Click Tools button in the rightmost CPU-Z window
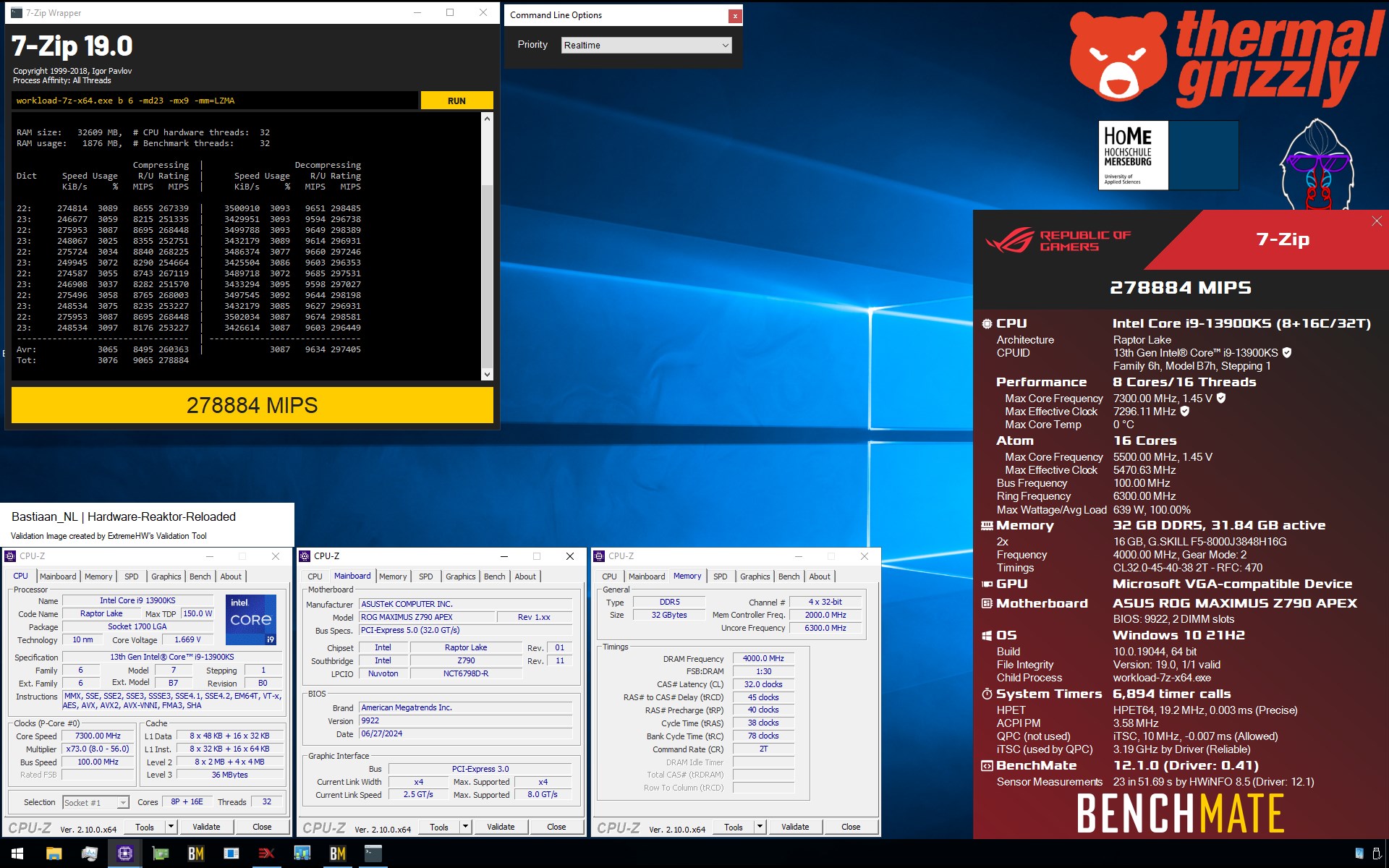The width and height of the screenshot is (1389, 868). [x=734, y=826]
